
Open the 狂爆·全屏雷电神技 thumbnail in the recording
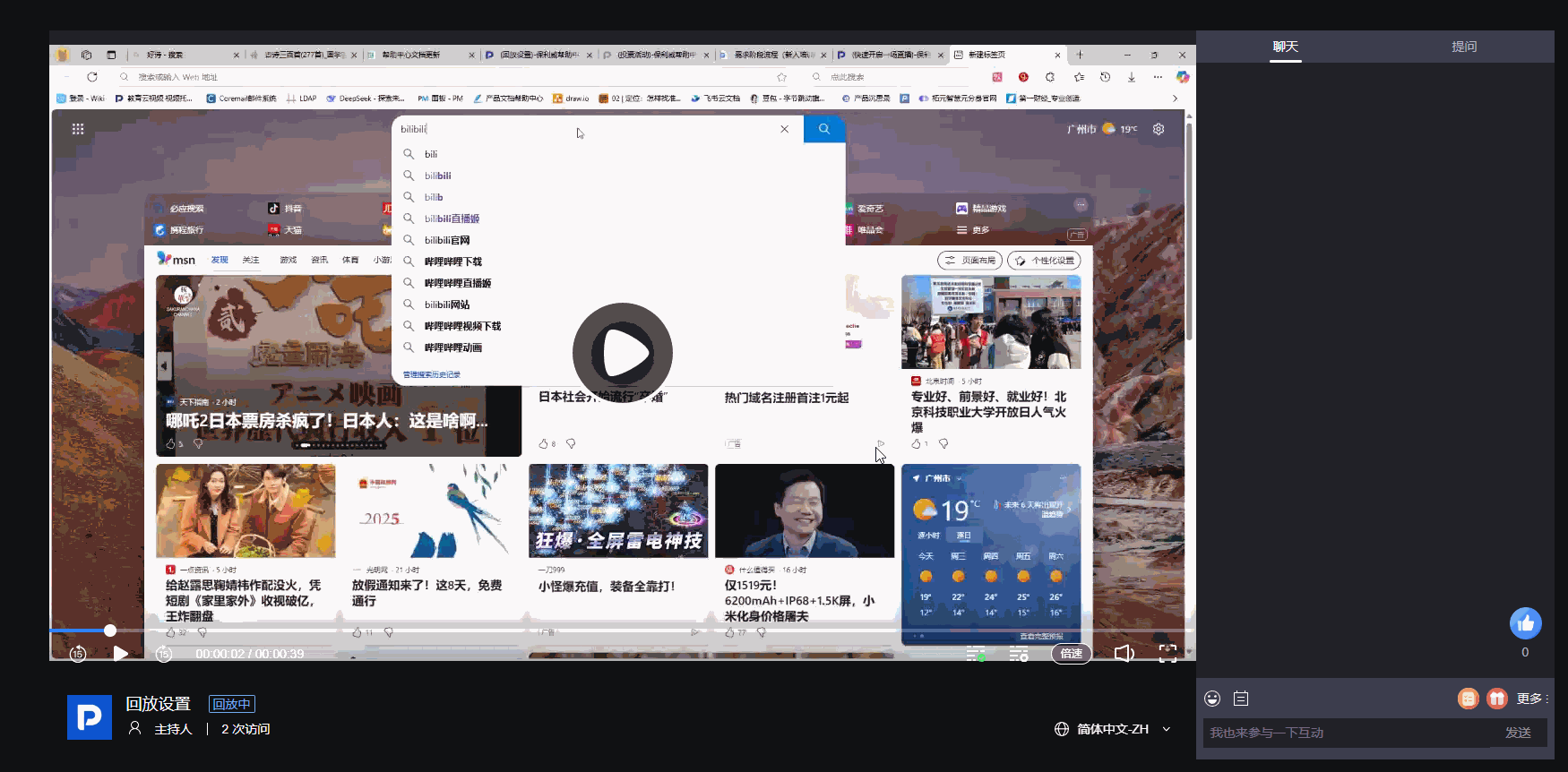click(618, 510)
